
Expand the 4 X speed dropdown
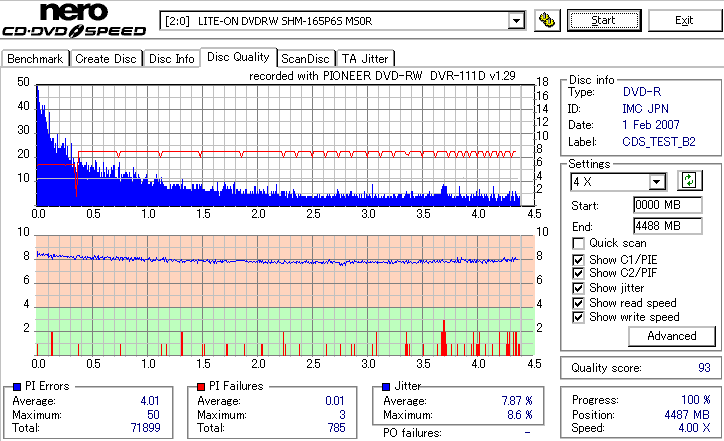click(x=656, y=182)
